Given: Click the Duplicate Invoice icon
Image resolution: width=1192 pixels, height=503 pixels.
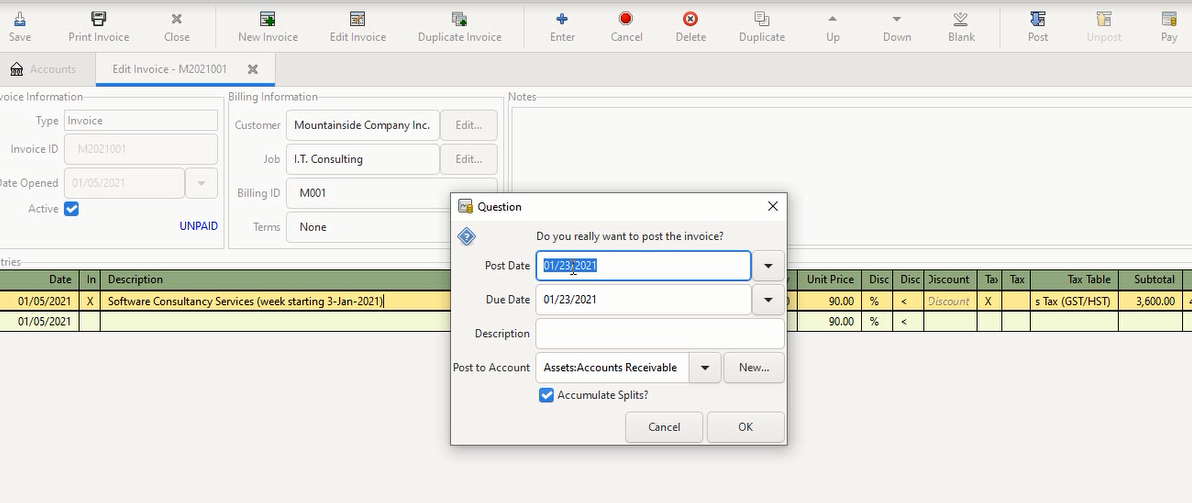Looking at the screenshot, I should point(459,19).
